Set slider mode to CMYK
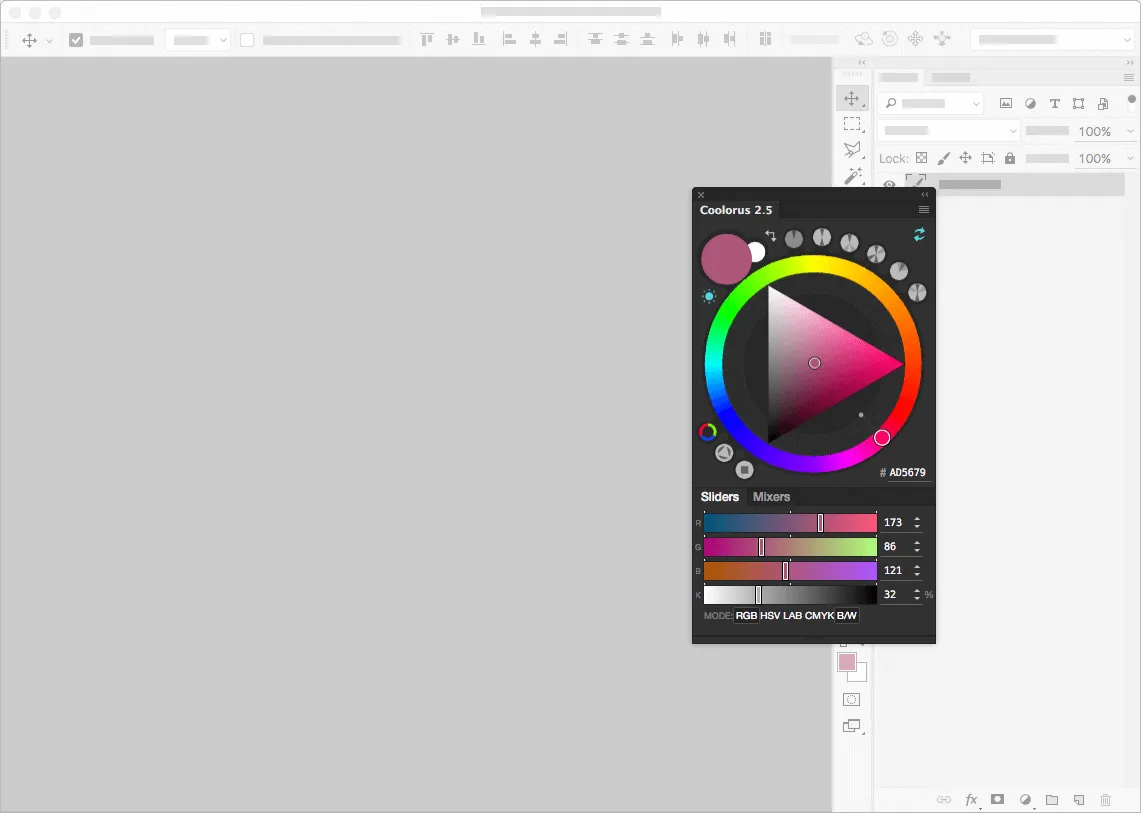 click(x=819, y=616)
